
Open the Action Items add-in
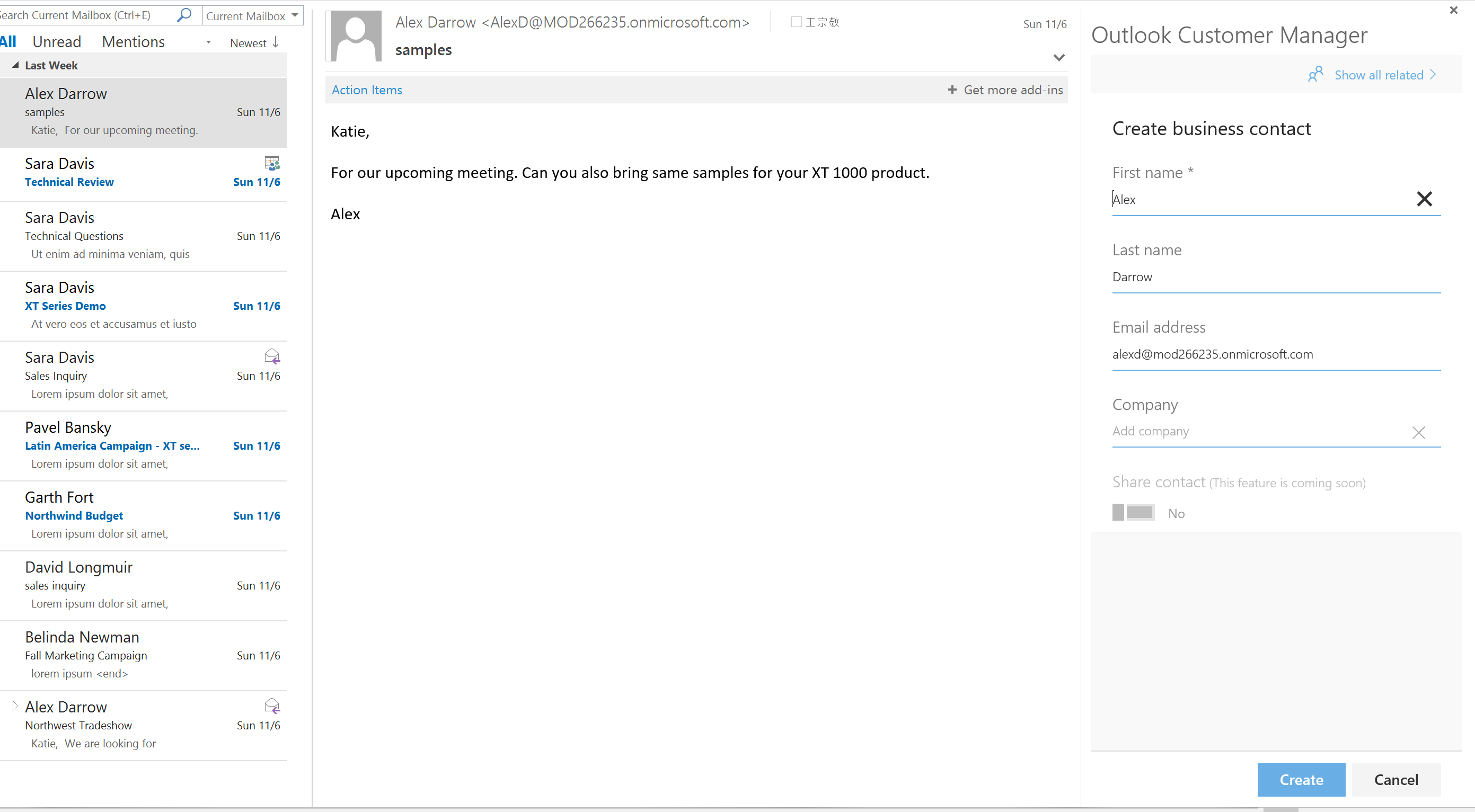click(x=367, y=90)
